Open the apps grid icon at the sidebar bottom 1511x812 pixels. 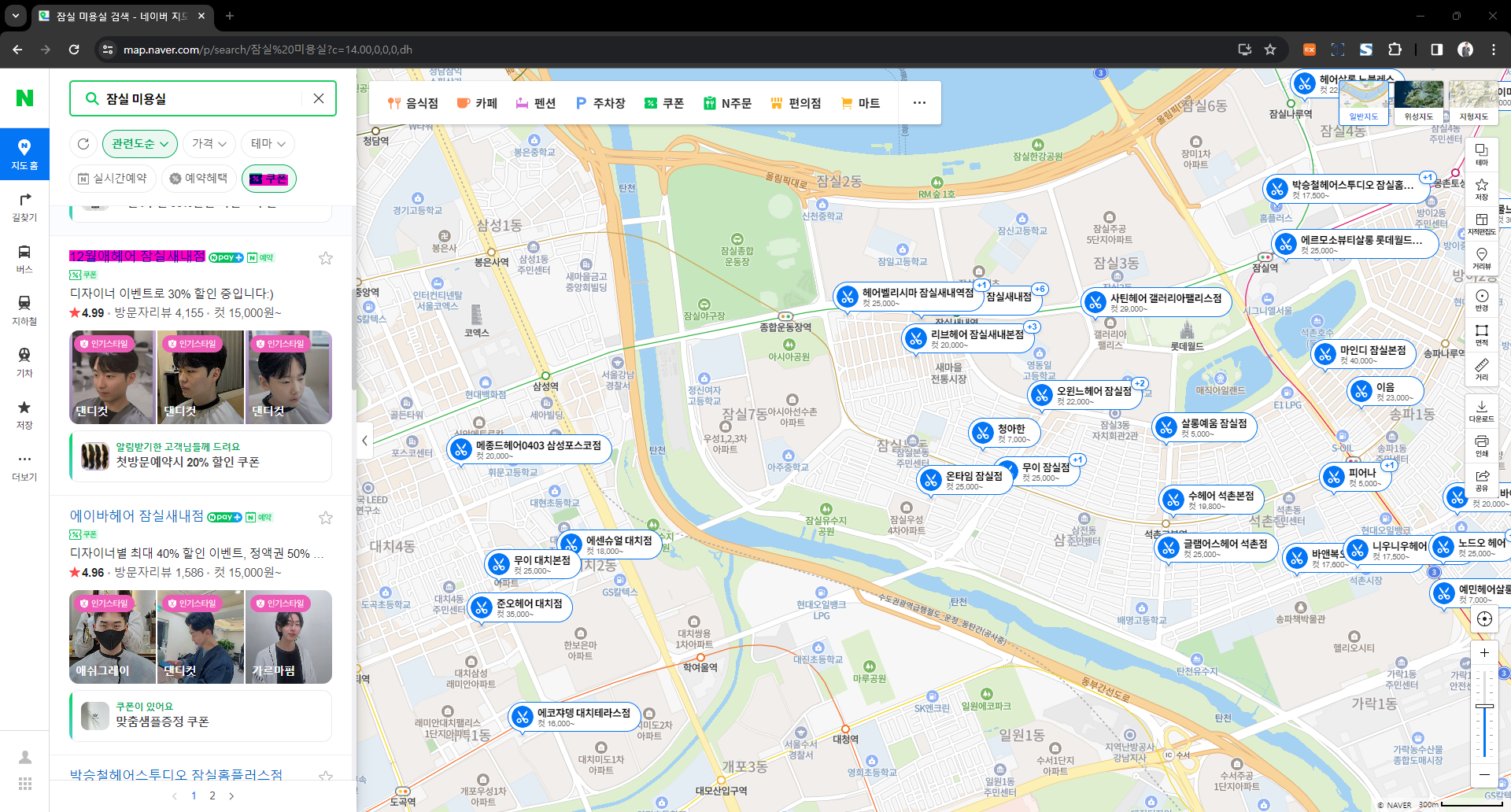(x=25, y=784)
